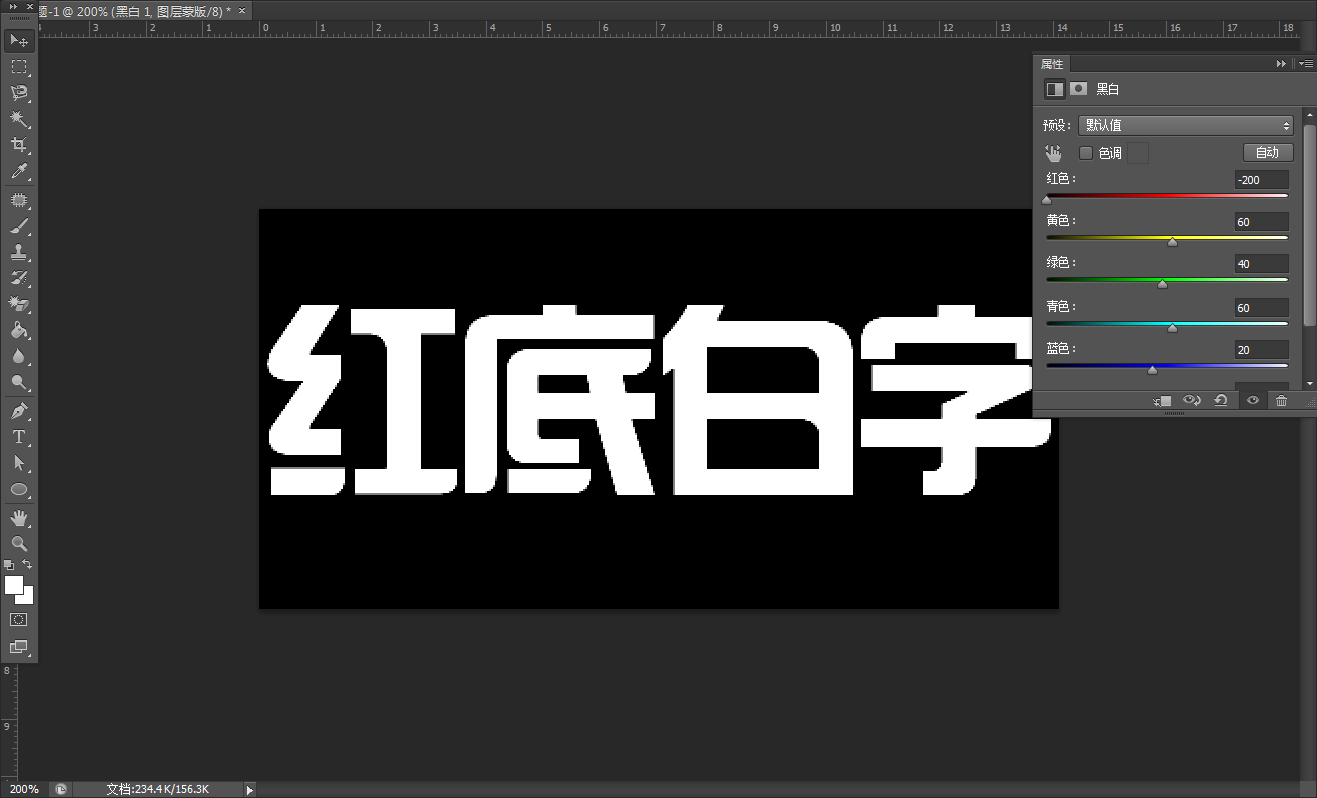Toggle Quick Mask mode
This screenshot has width=1317, height=798.
click(x=19, y=620)
